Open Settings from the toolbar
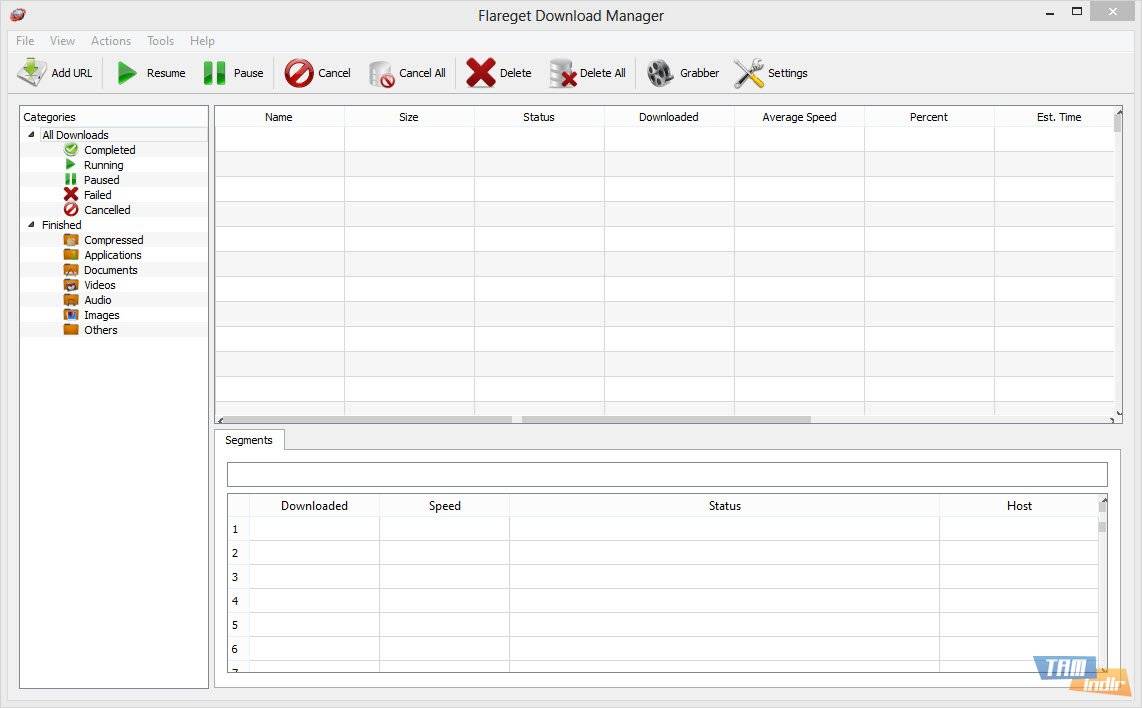1142x708 pixels. 749,73
